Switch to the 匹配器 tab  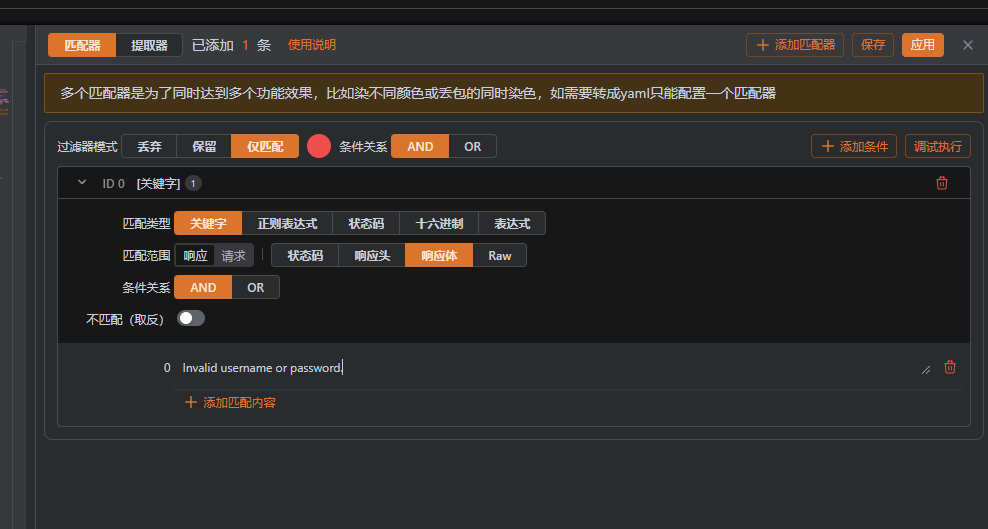82,45
